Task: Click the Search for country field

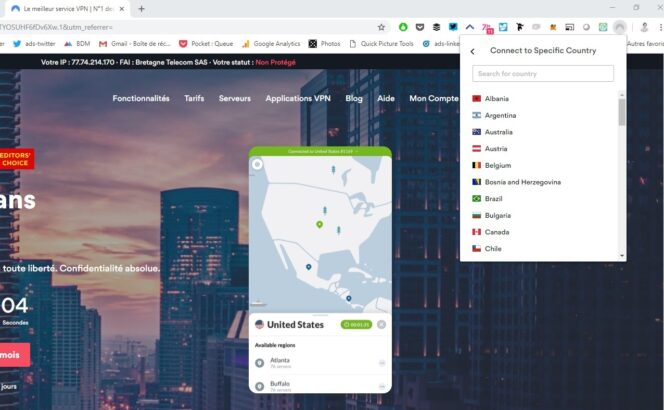Action: 543,73
